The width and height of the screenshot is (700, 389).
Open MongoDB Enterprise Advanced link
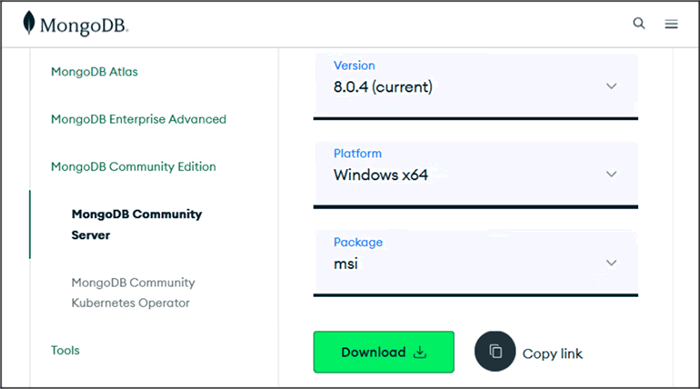(x=138, y=119)
